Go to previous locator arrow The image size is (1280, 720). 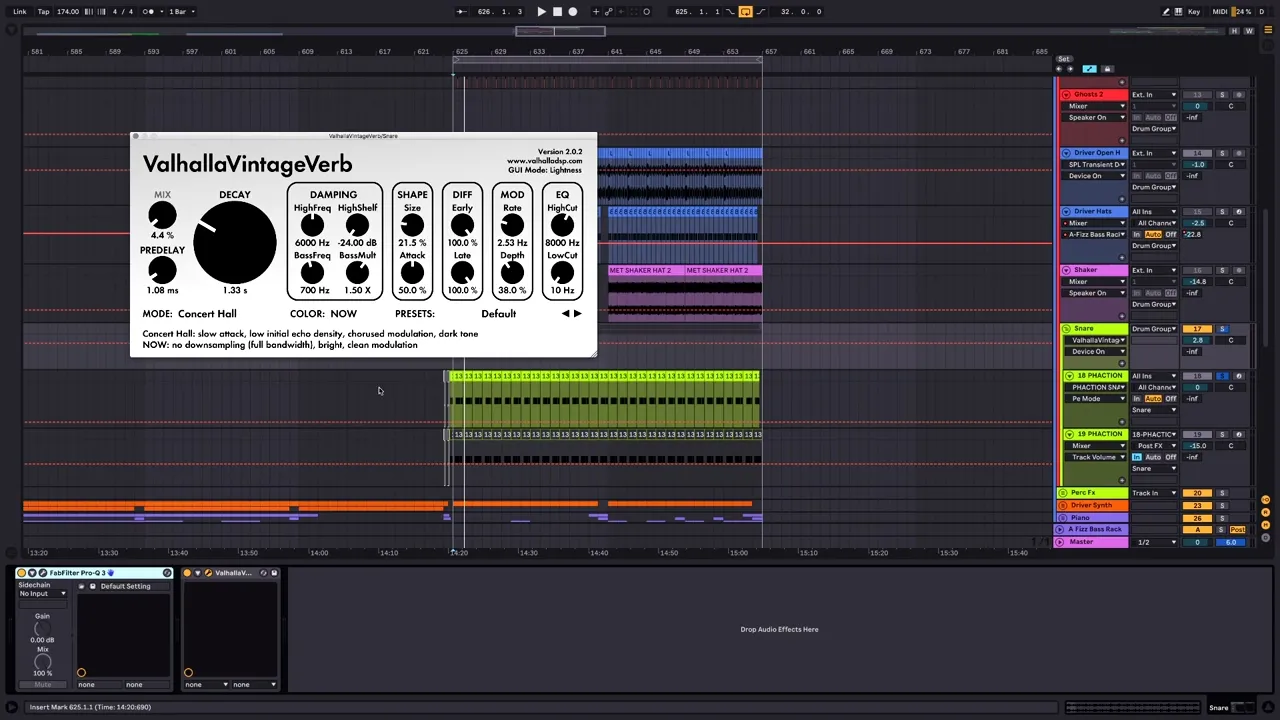click(1060, 69)
